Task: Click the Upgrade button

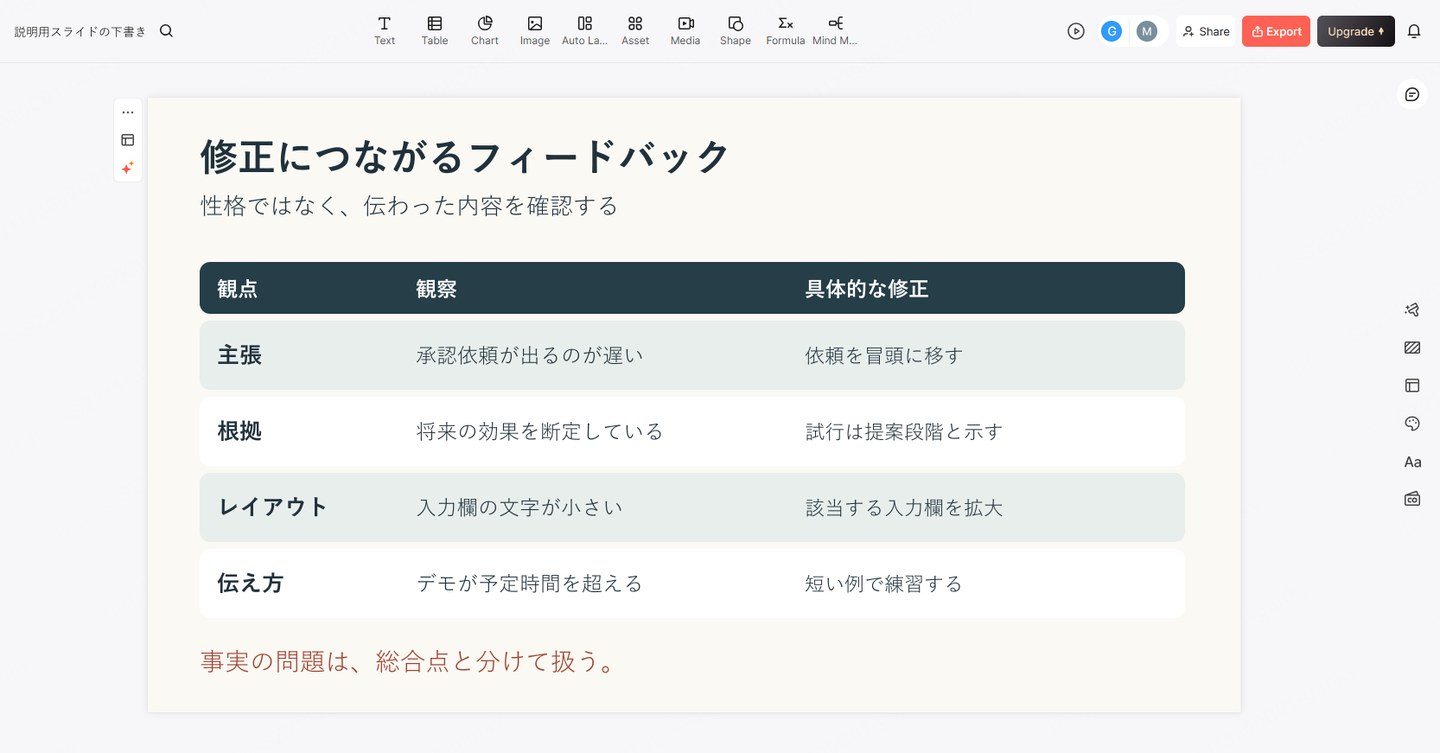Action: point(1355,31)
